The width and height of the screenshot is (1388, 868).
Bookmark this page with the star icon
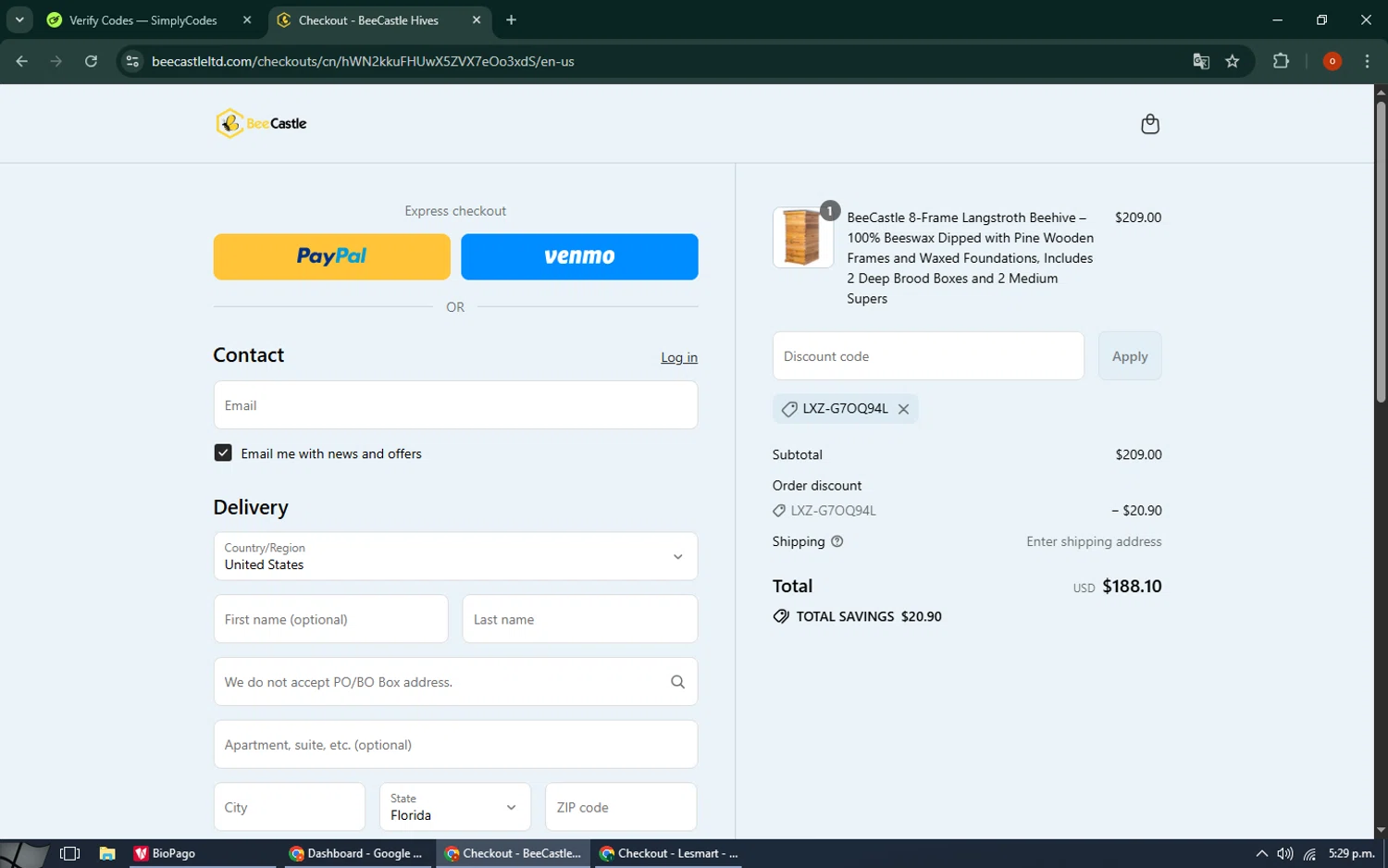click(1232, 61)
